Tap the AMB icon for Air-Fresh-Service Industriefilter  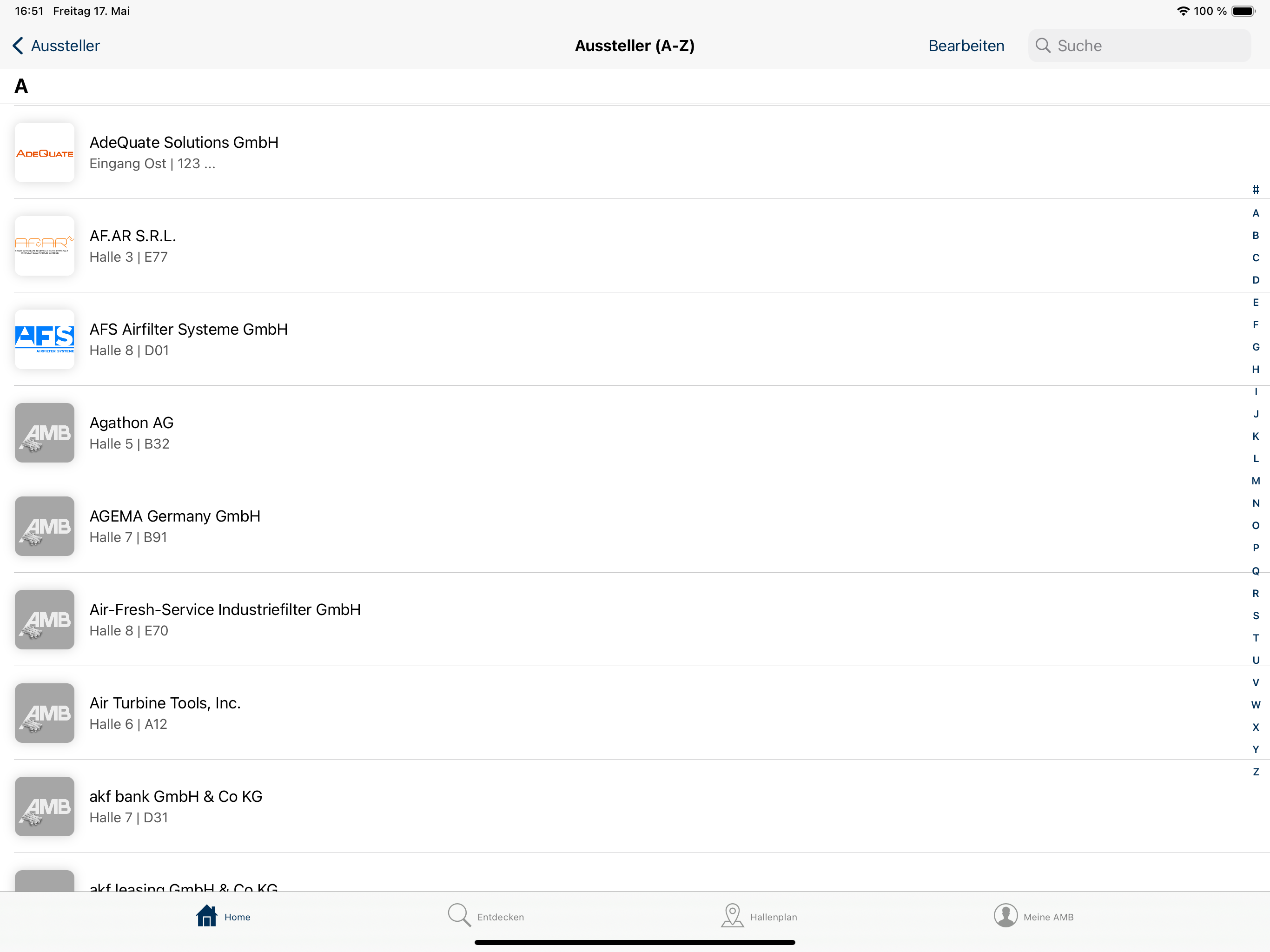point(45,620)
